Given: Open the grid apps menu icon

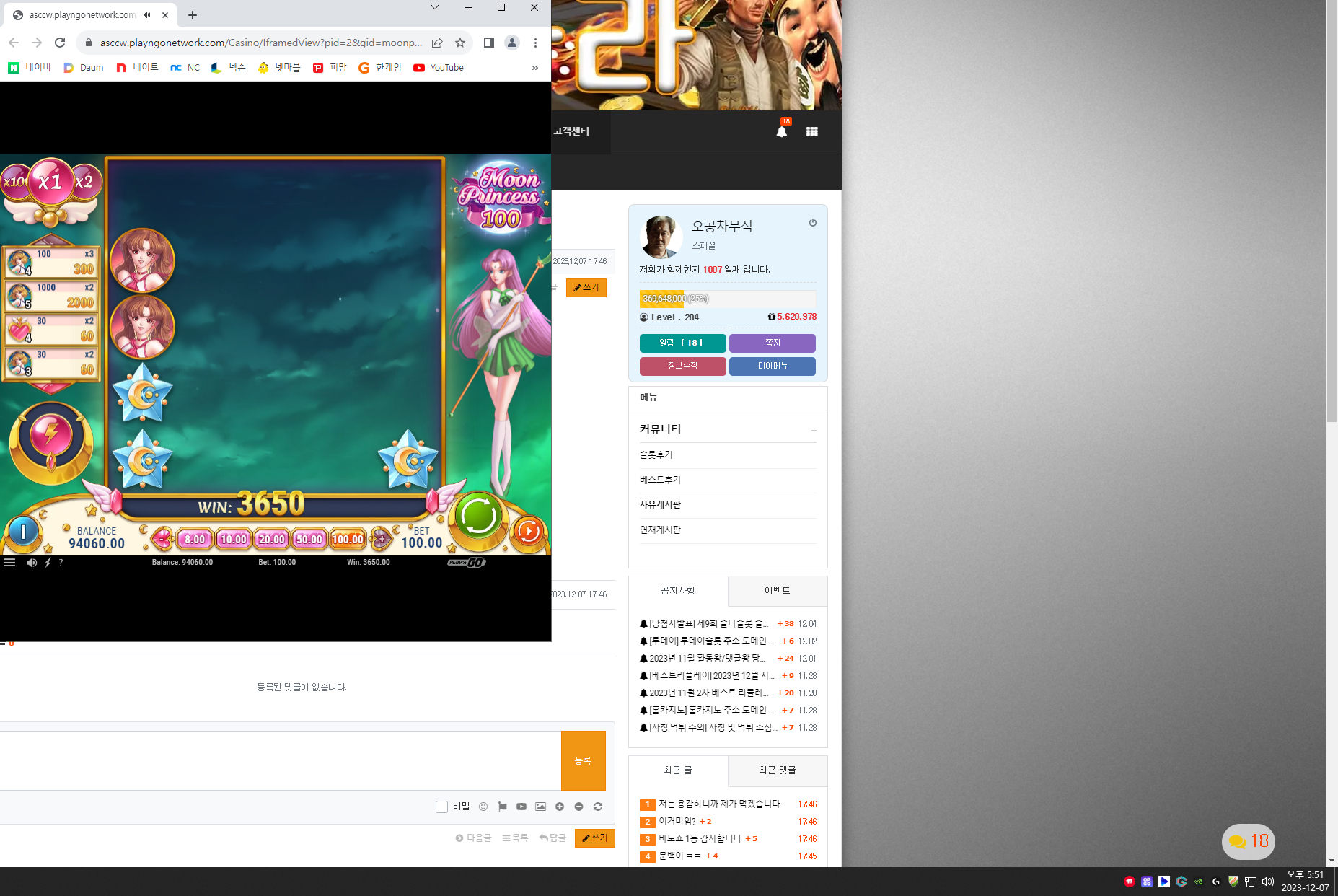Looking at the screenshot, I should pyautogui.click(x=812, y=131).
